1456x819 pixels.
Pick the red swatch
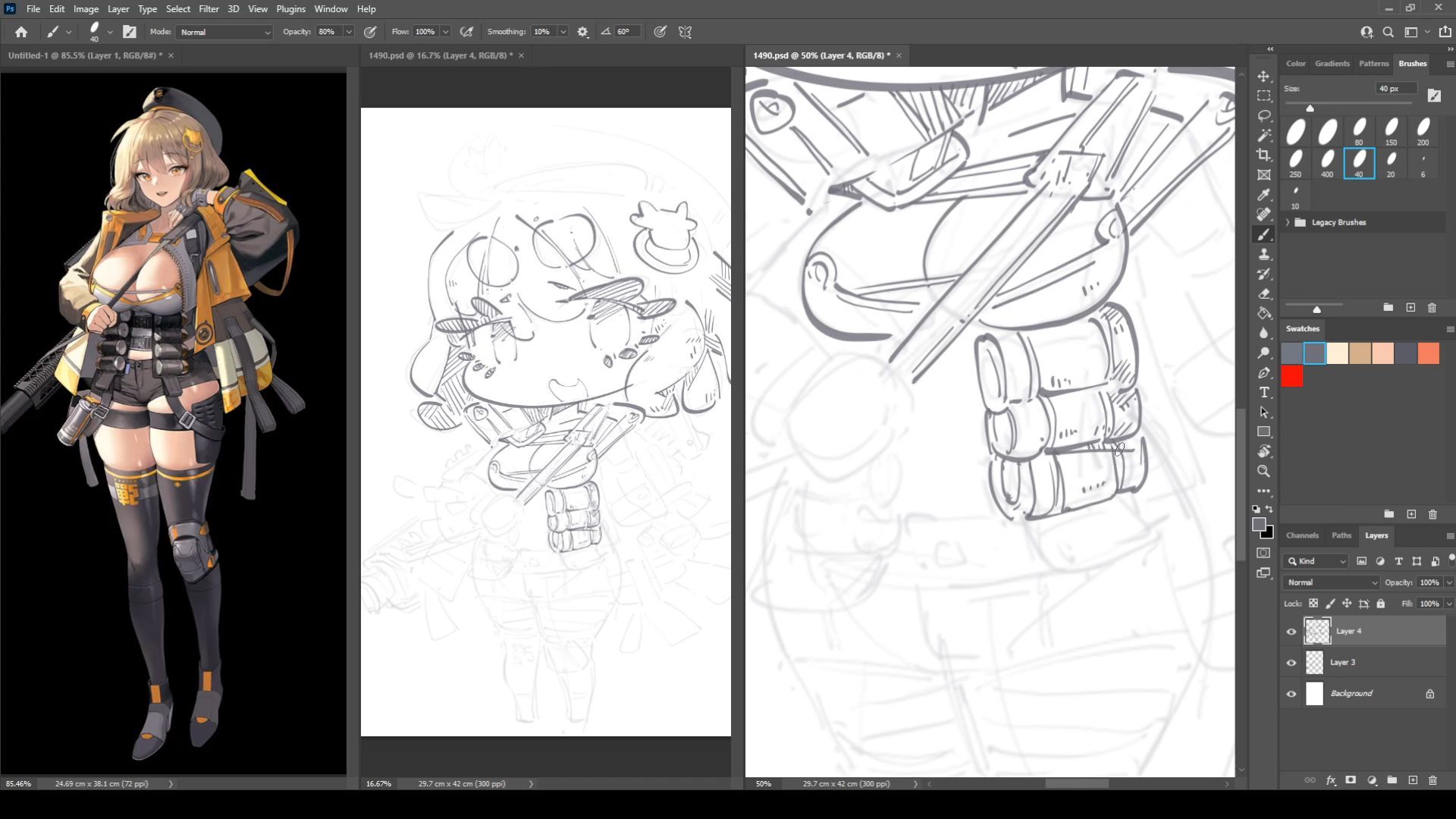pos(1292,376)
